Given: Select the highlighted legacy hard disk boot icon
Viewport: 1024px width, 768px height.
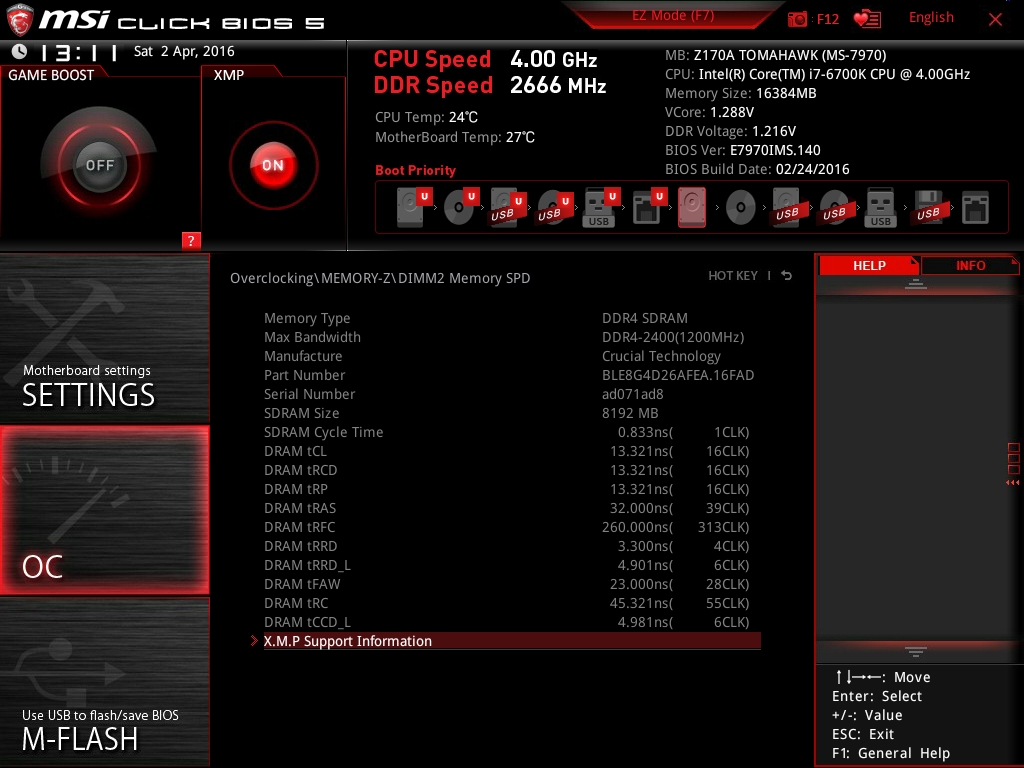Looking at the screenshot, I should click(692, 208).
